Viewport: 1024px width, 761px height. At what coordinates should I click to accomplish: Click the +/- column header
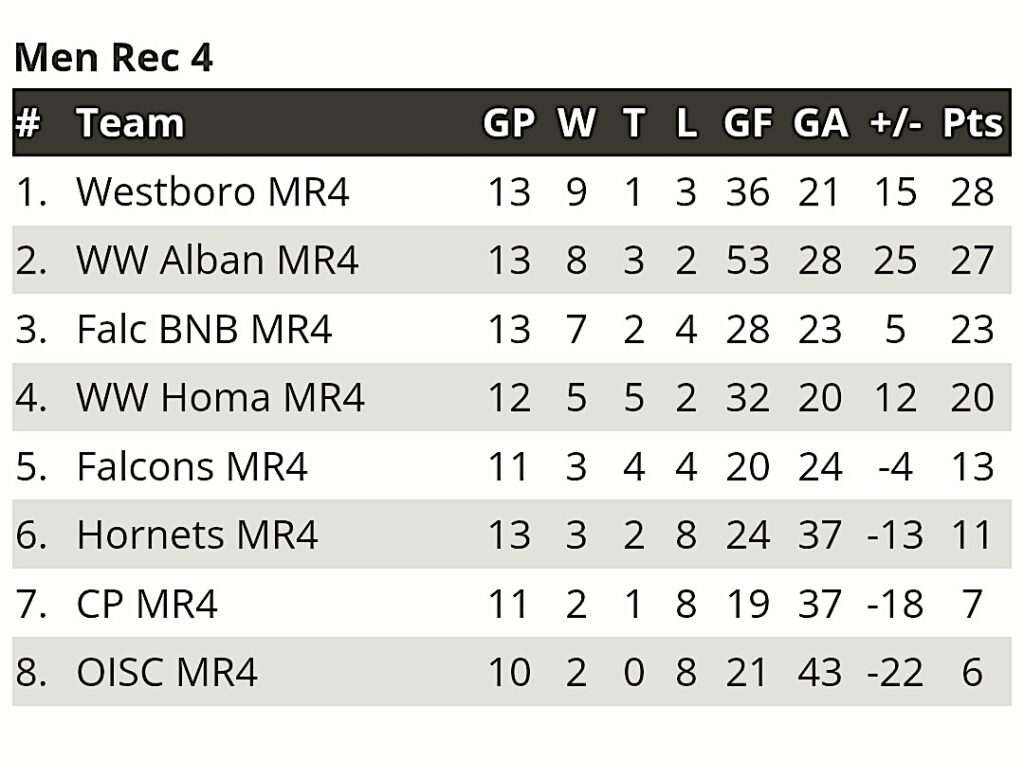click(895, 123)
